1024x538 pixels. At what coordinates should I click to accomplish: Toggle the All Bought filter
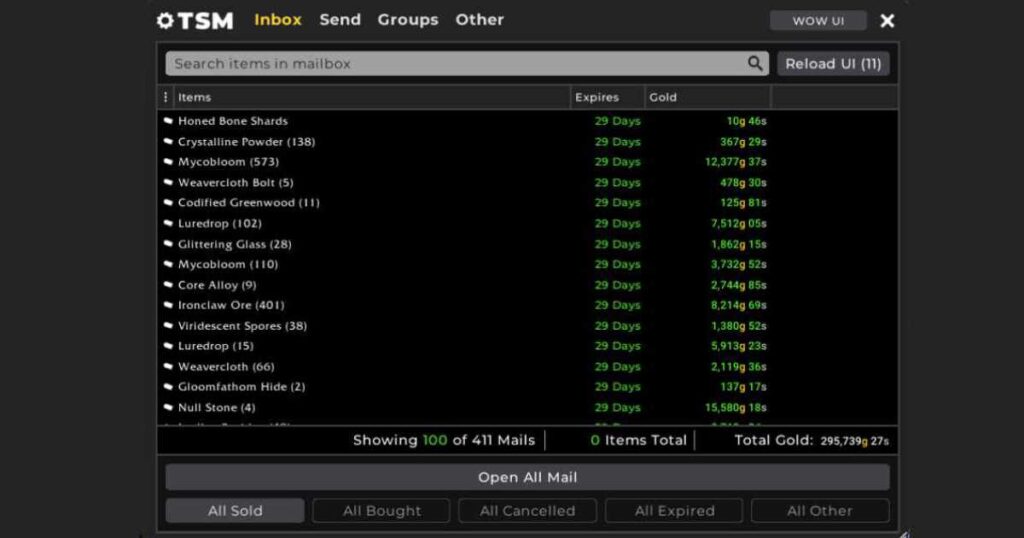click(381, 511)
